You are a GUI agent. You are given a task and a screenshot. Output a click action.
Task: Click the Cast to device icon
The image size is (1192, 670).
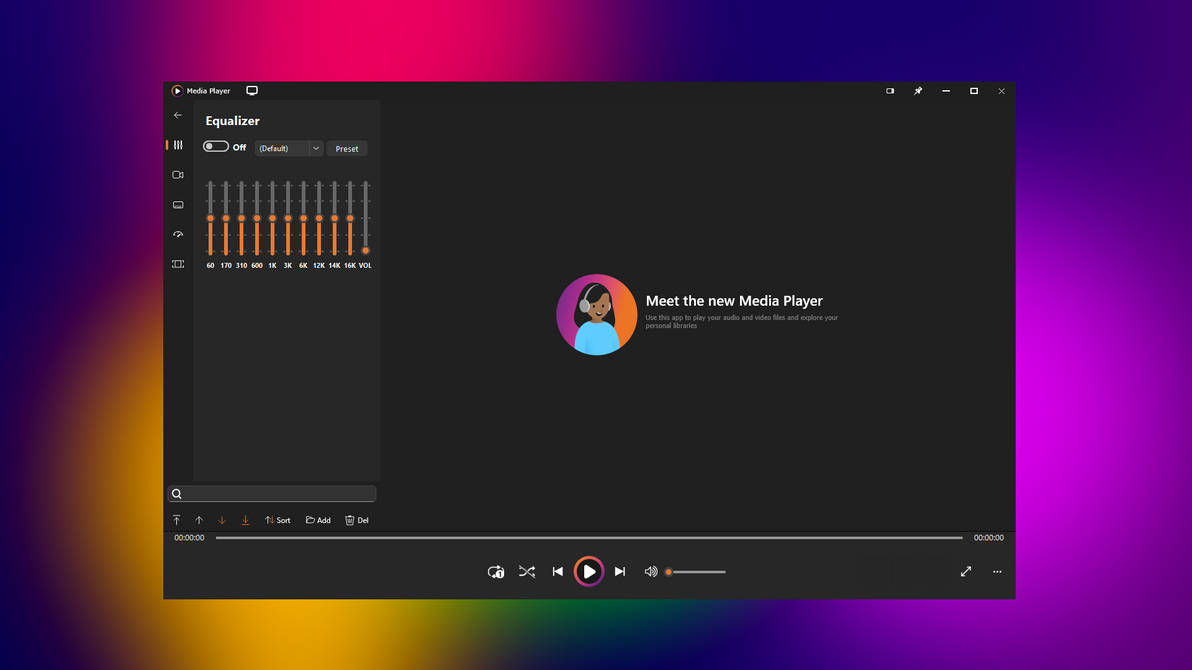tap(252, 90)
